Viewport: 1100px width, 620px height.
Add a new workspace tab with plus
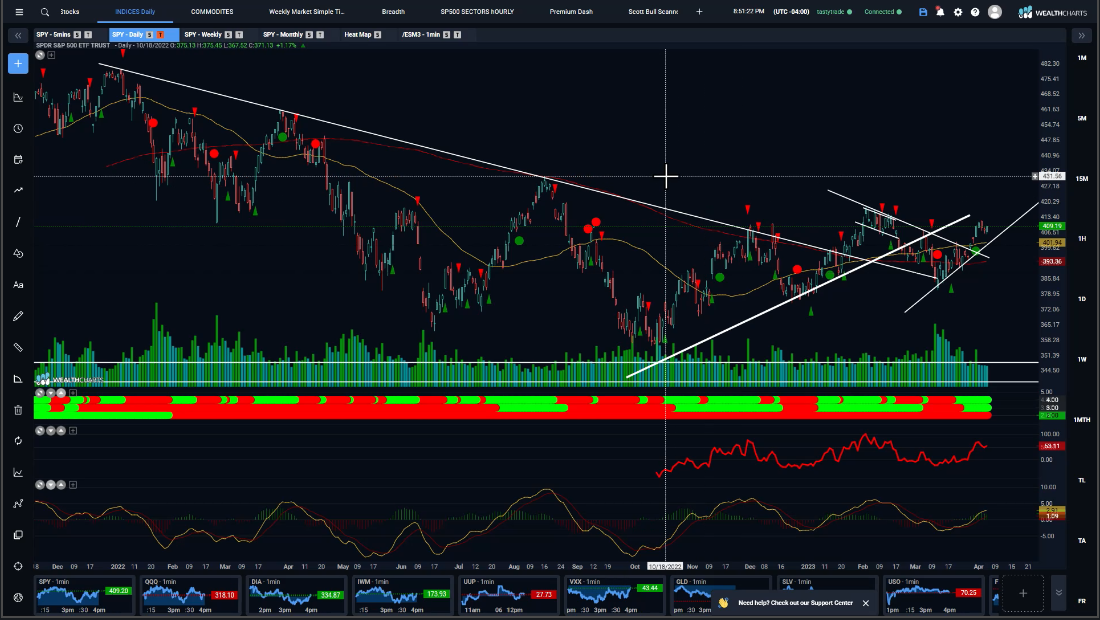(x=699, y=12)
